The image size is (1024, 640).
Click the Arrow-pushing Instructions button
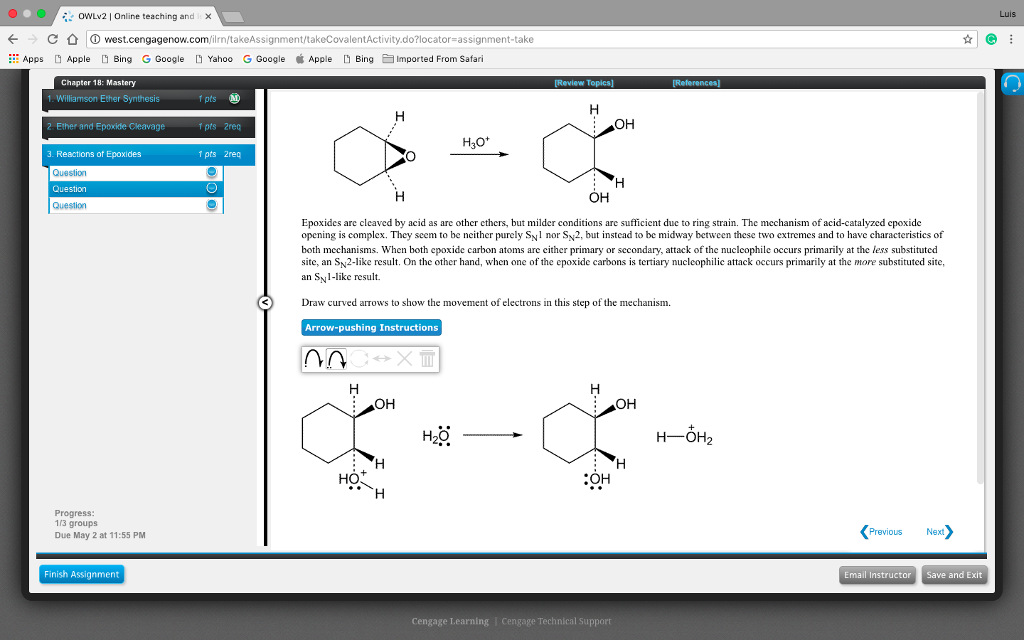371,327
